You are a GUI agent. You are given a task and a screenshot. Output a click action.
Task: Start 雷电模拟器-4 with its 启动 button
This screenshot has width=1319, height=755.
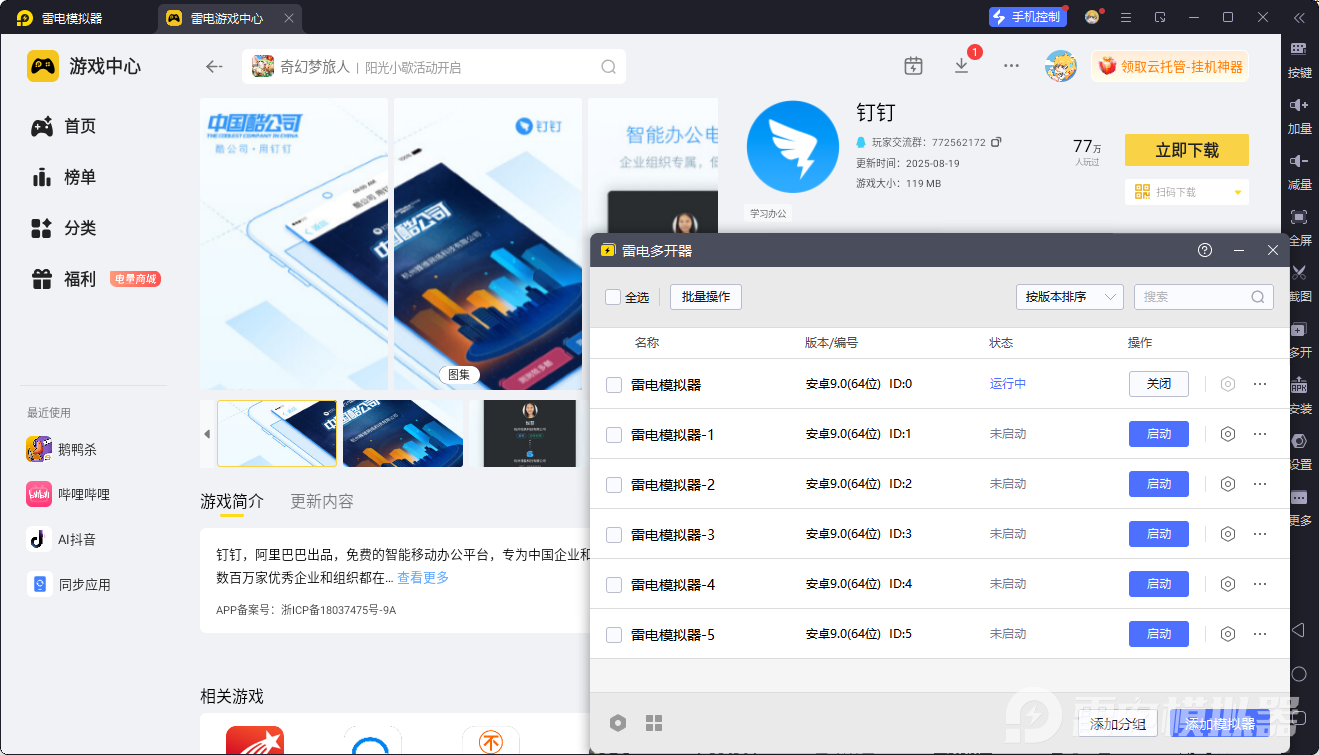click(x=1159, y=584)
